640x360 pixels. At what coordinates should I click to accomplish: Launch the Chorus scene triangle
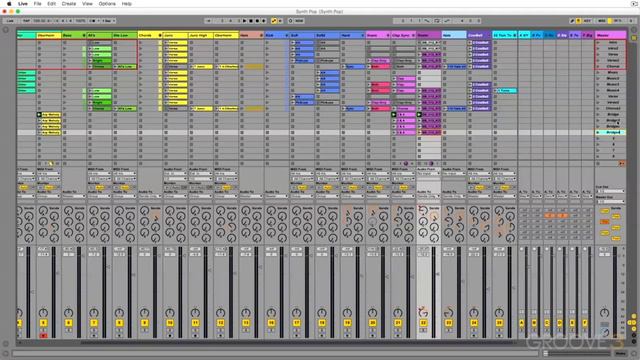click(x=598, y=66)
